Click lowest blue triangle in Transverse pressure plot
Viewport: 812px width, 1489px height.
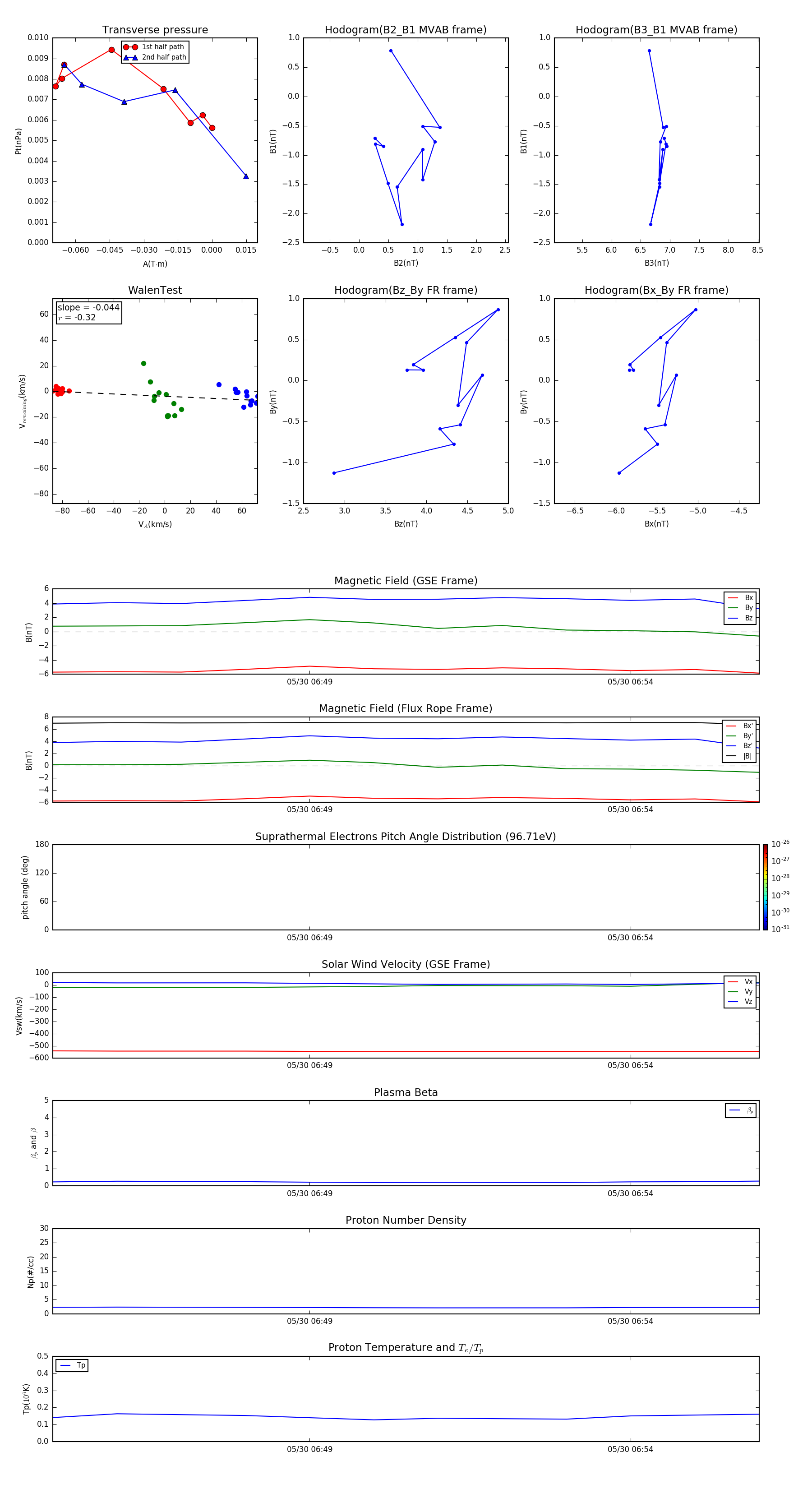click(x=246, y=176)
